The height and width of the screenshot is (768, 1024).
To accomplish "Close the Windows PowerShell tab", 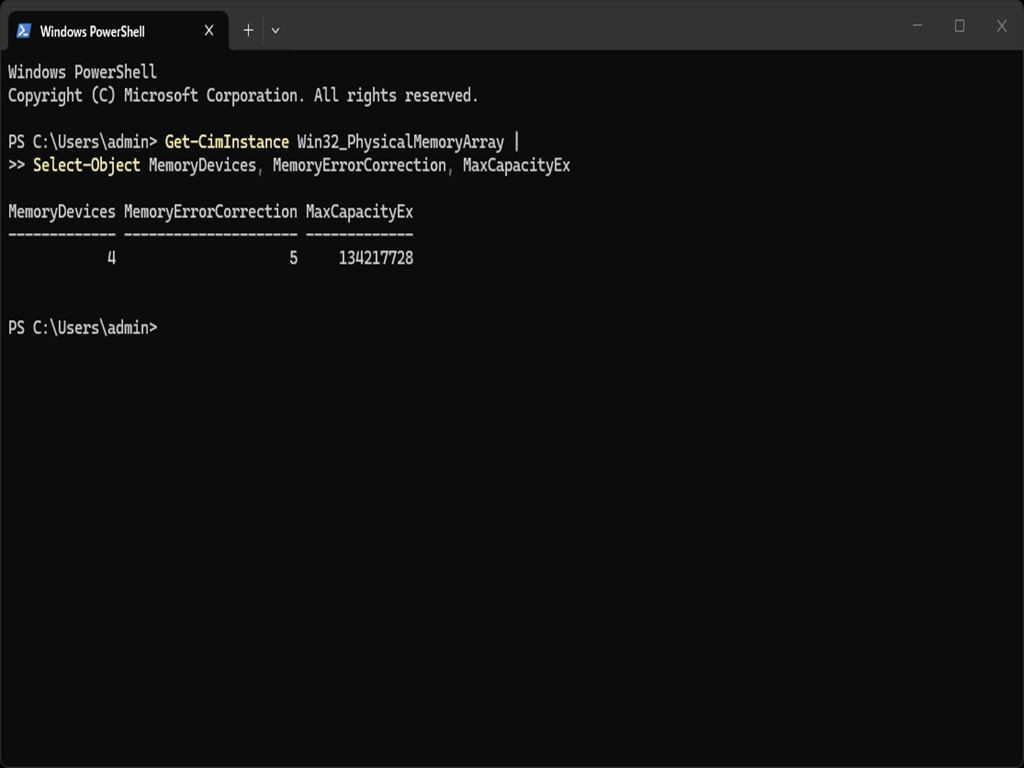I will [209, 31].
